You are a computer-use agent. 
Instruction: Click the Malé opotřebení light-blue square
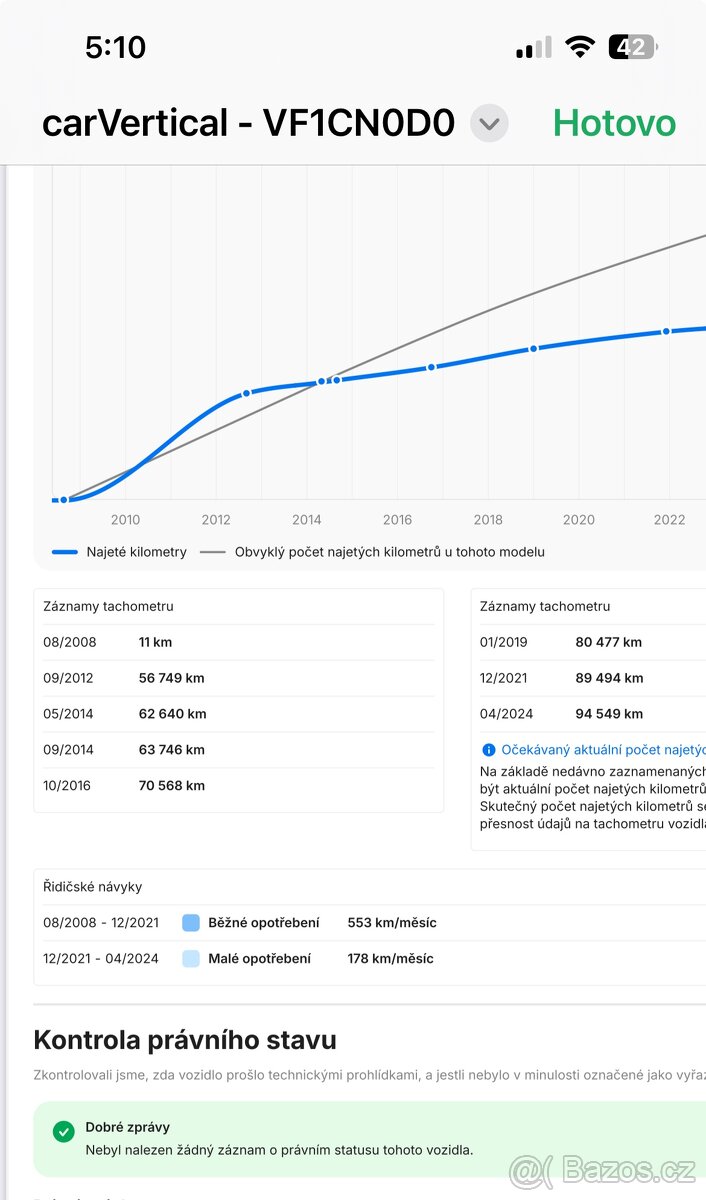(x=191, y=959)
